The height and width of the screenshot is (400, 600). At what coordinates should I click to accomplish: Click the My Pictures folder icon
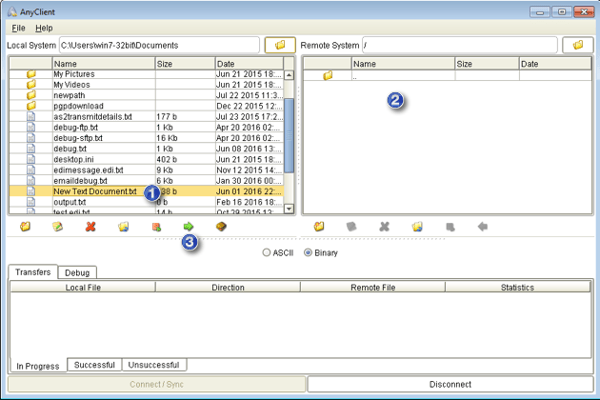(x=31, y=74)
